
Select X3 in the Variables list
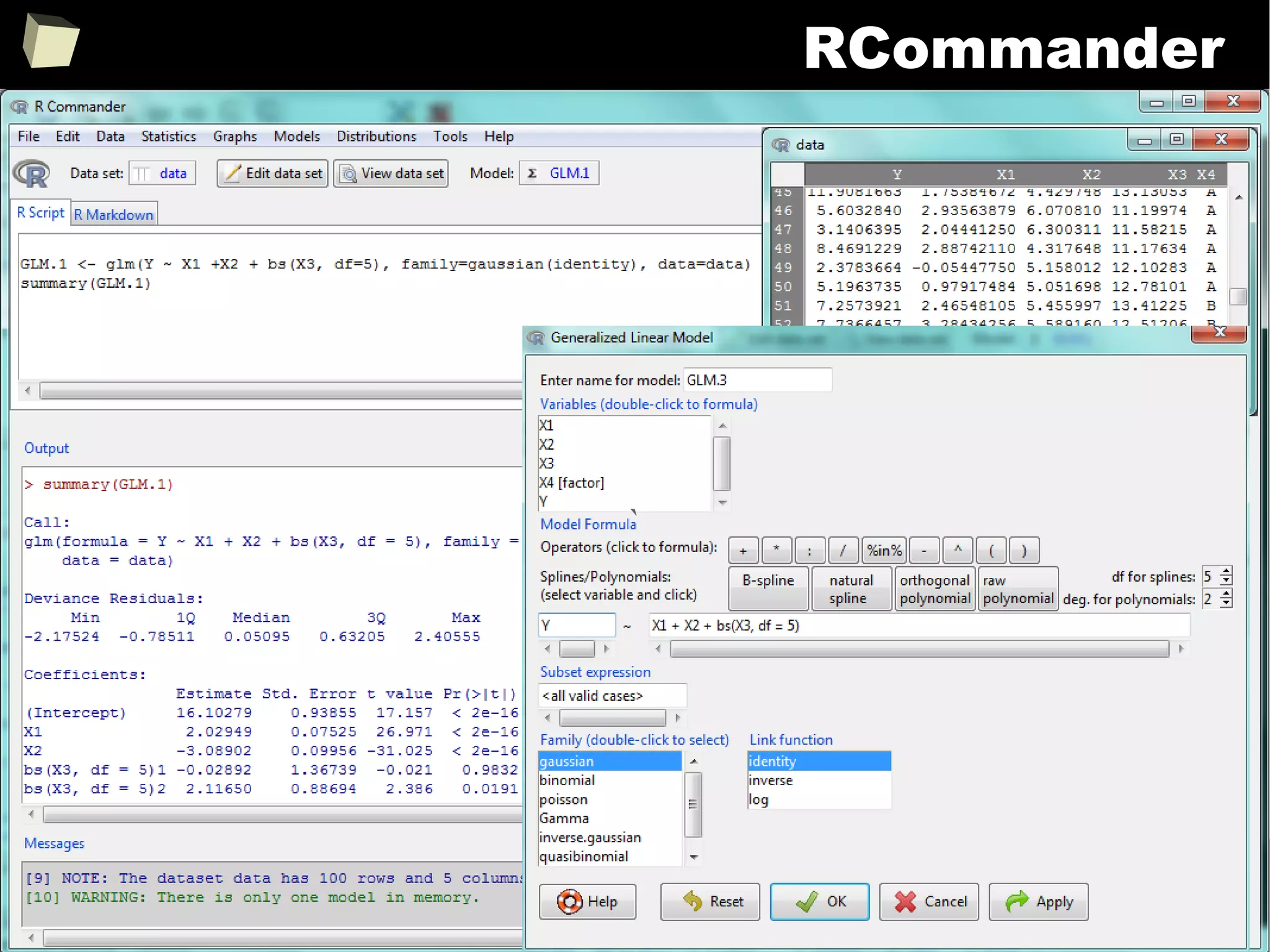(624, 463)
